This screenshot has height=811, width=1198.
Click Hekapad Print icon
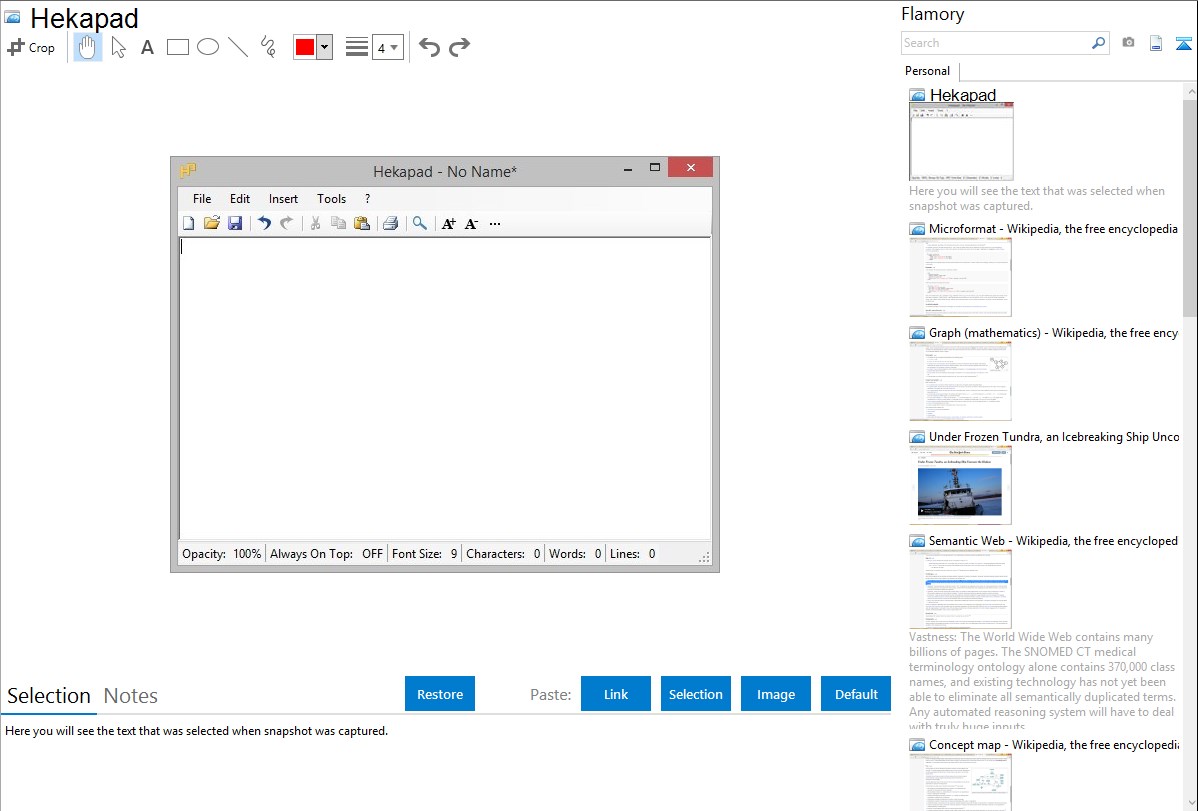pos(390,223)
